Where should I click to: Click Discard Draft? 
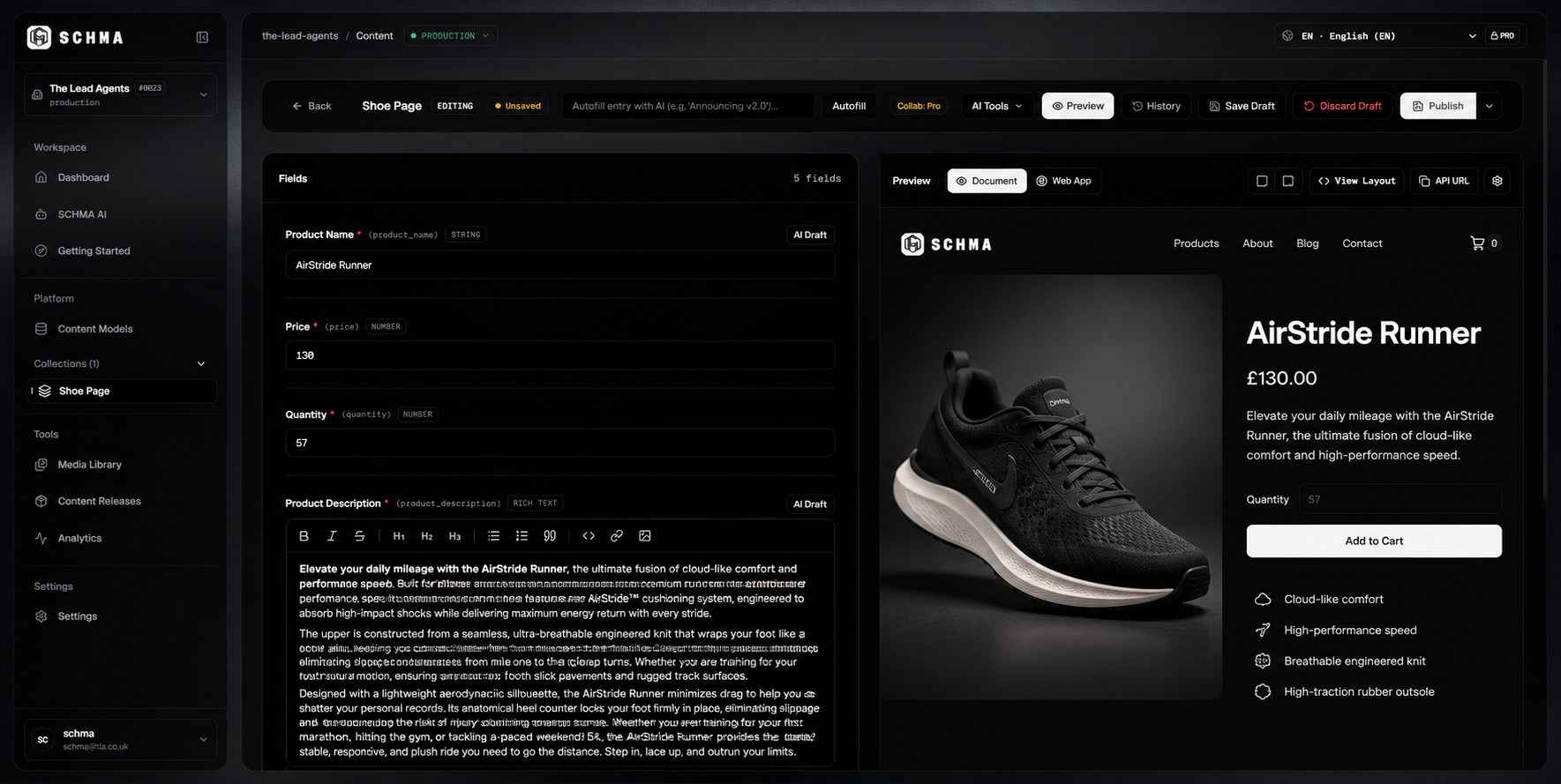point(1342,106)
